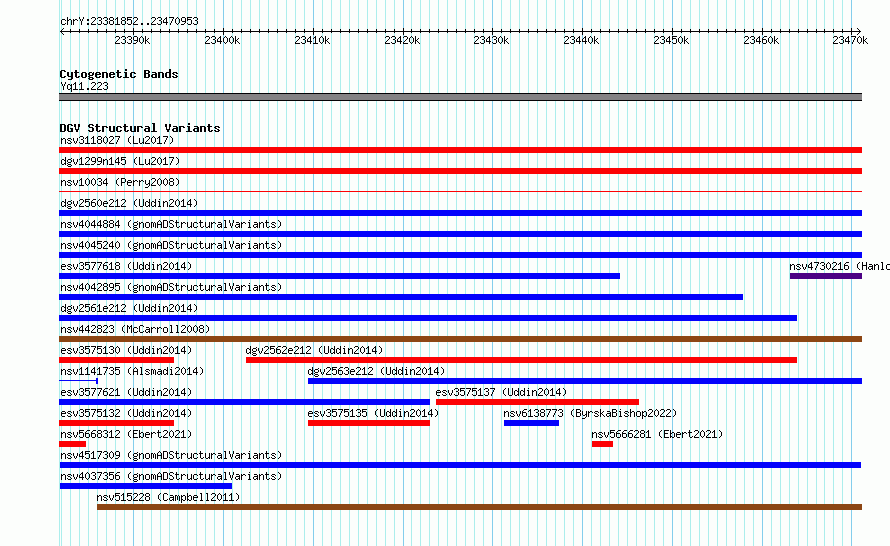Open esv3577621 (Uddin2014) label
This screenshot has height=546, width=890.
[126, 392]
